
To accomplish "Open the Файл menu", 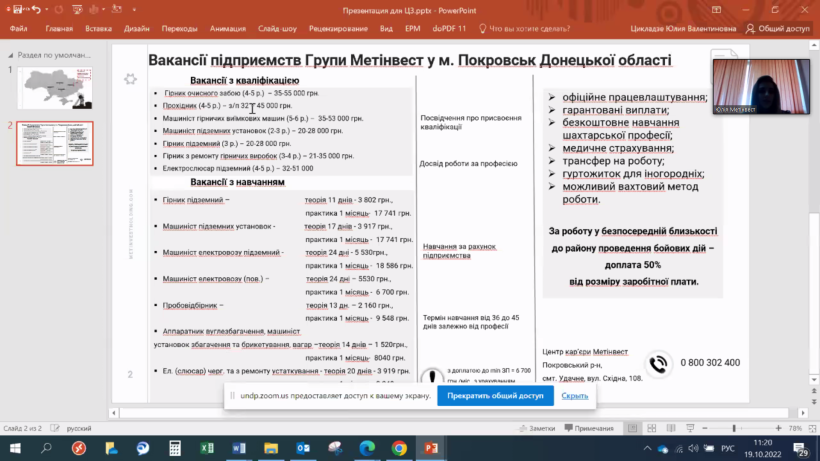I will pos(18,29).
